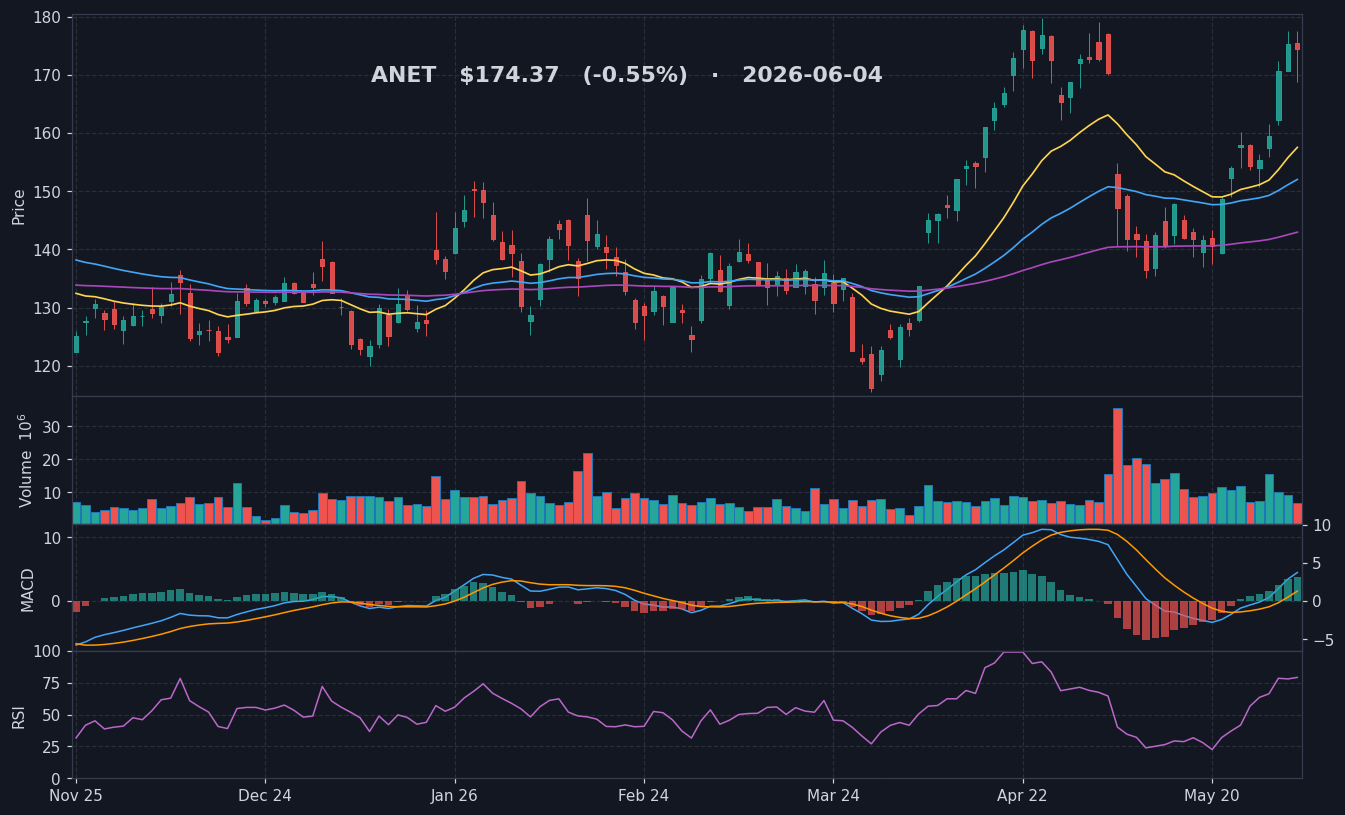Image resolution: width=1345 pixels, height=815 pixels.
Task: Click the Nov 25 date label
Action: tap(76, 796)
